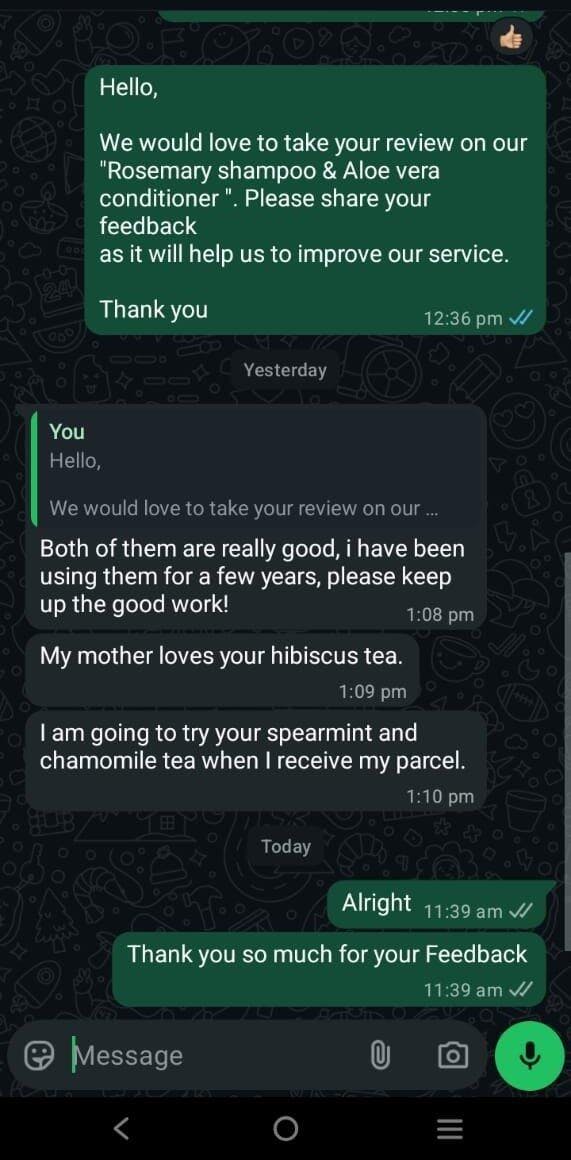Image resolution: width=571 pixels, height=1160 pixels.
Task: Tap the spearmint and chamomile tea message
Action: [256, 761]
